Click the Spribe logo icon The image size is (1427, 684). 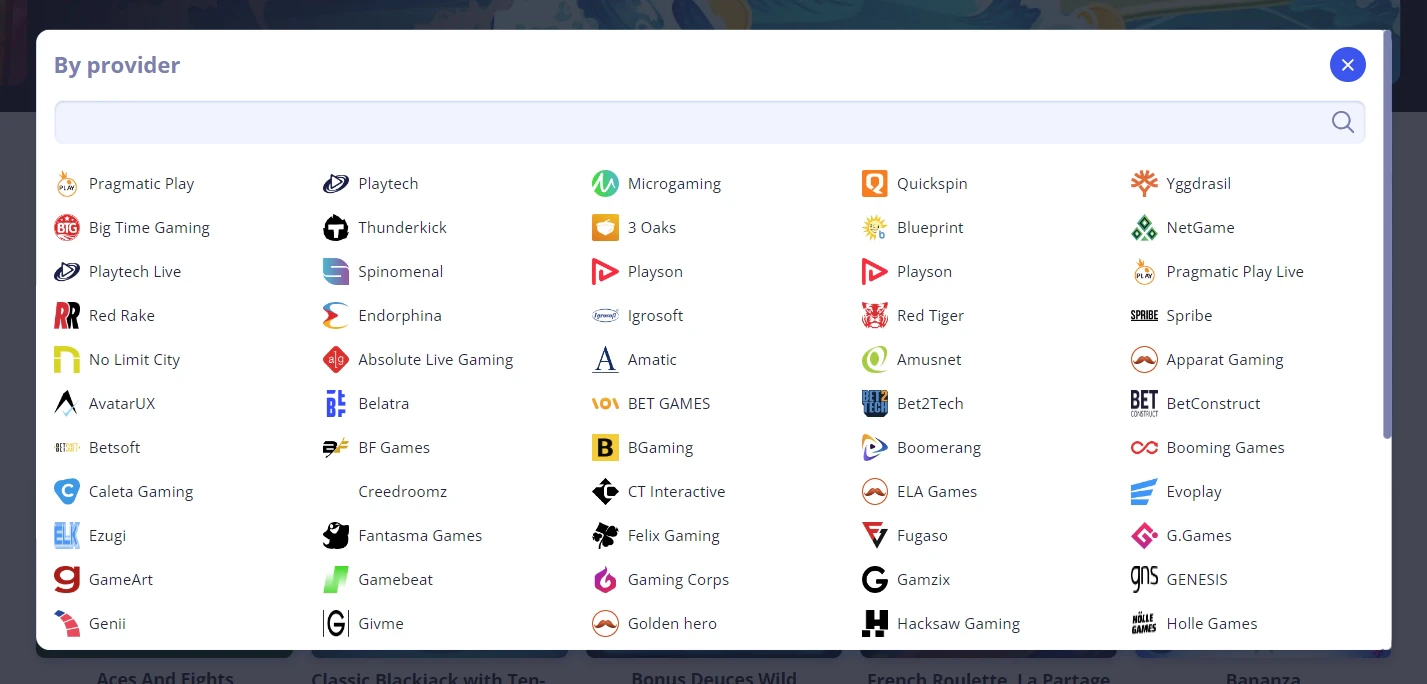[x=1144, y=316]
